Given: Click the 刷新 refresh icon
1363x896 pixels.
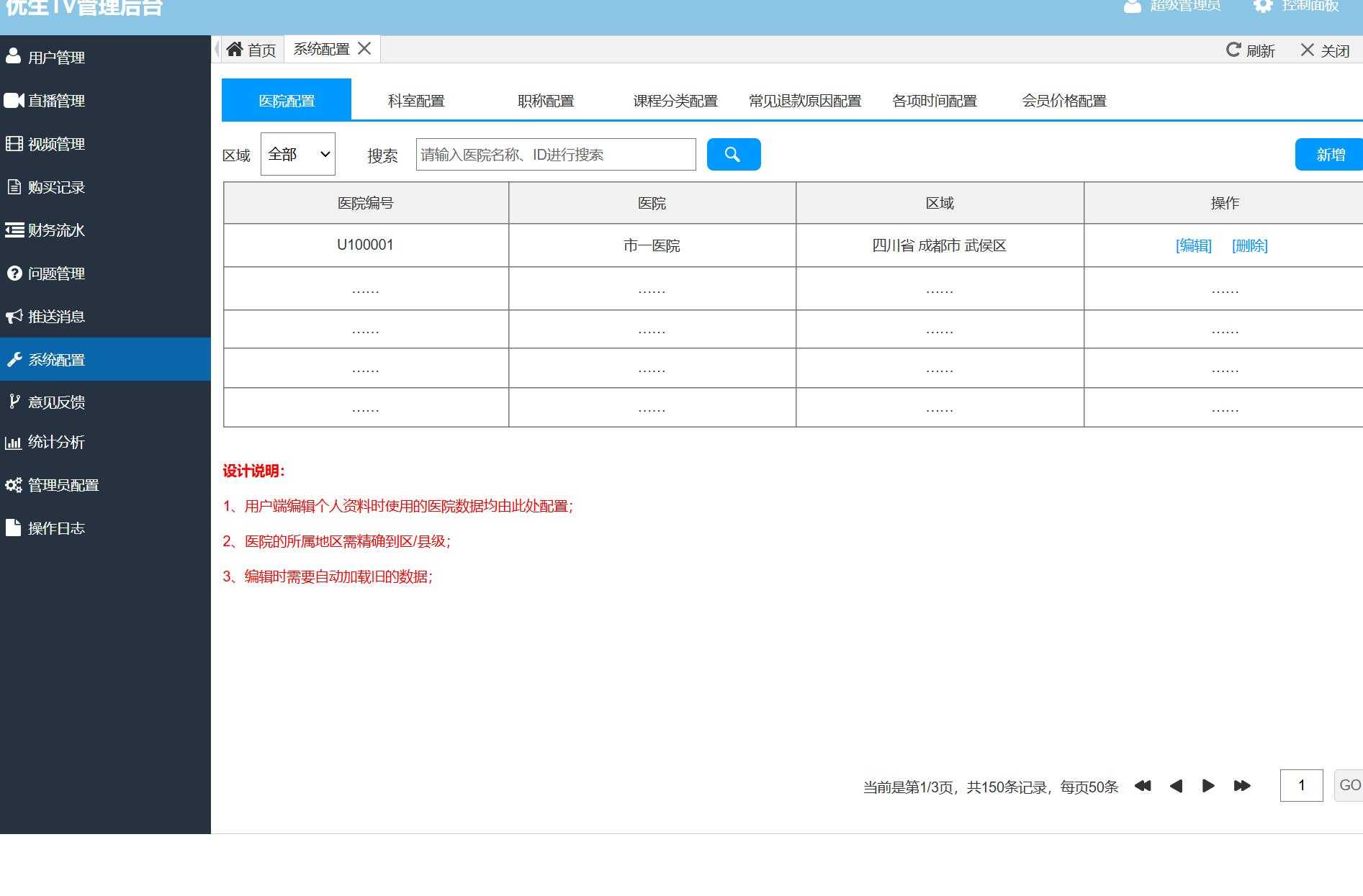Looking at the screenshot, I should coord(1233,50).
